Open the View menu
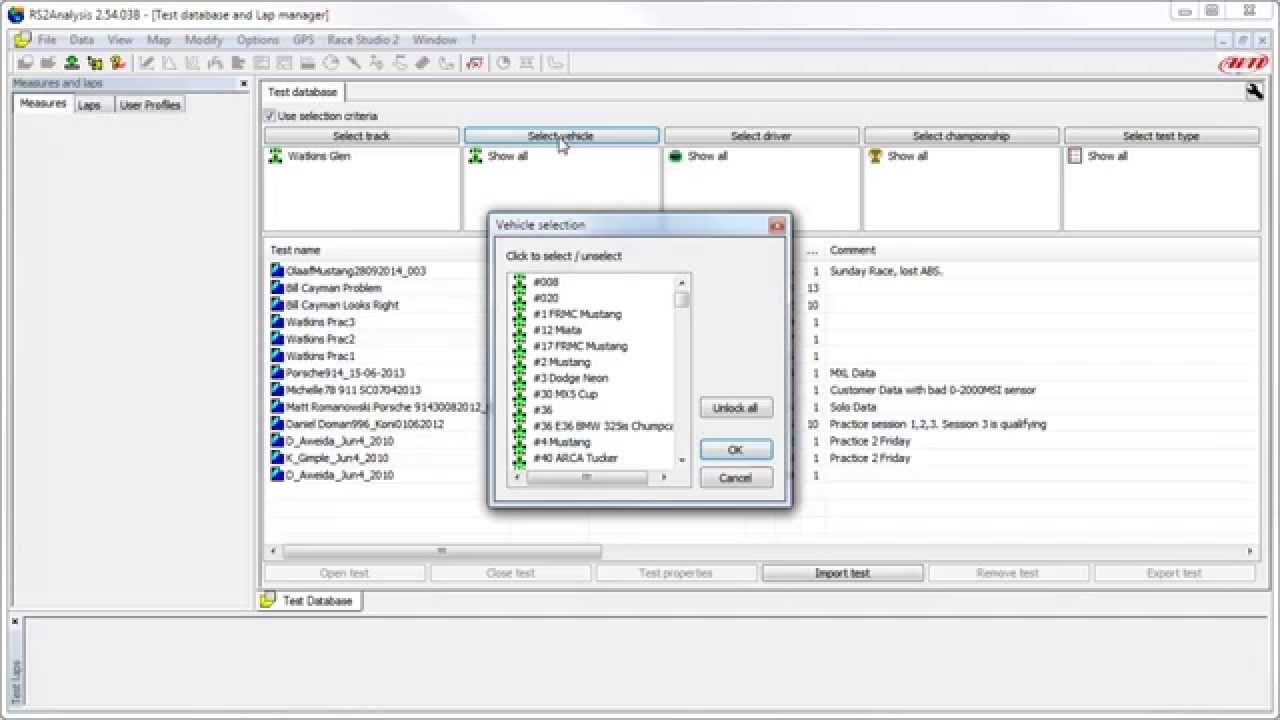 [120, 40]
